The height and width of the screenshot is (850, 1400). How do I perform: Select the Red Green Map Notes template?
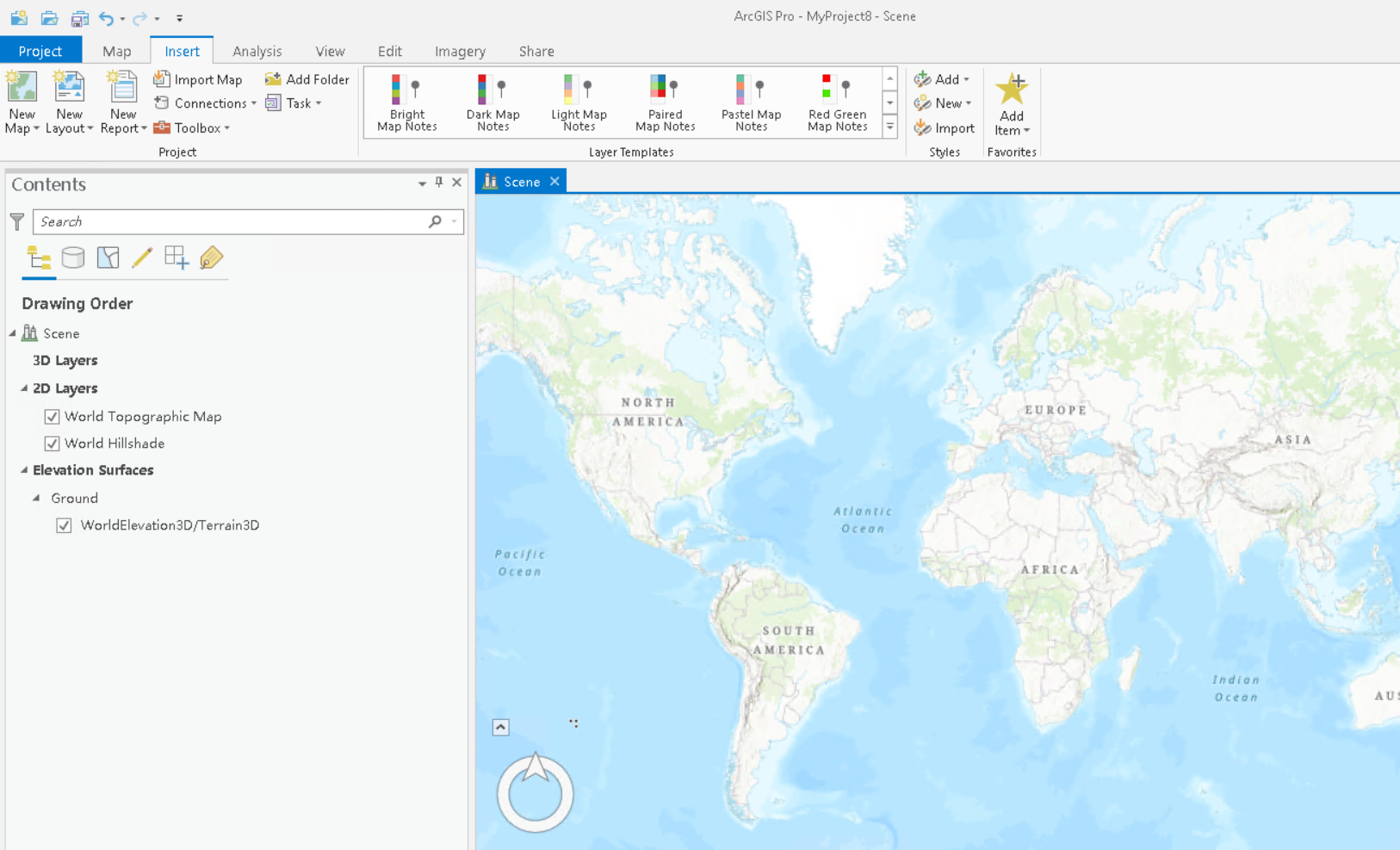click(838, 102)
